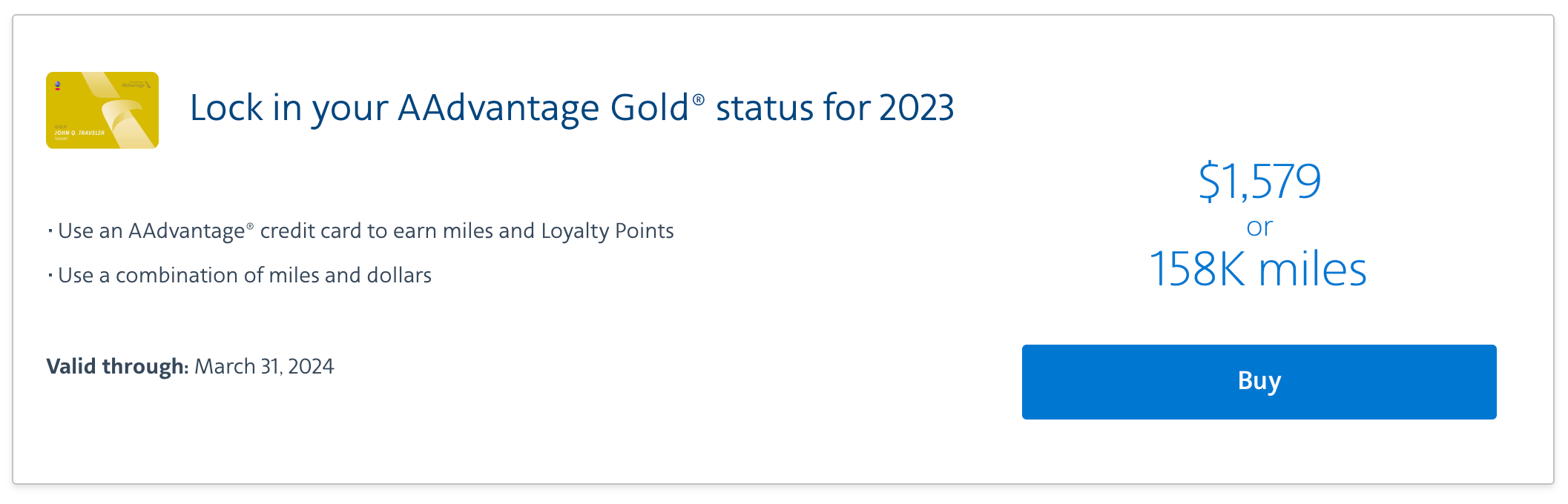Click the member number on the gold card

point(62,139)
